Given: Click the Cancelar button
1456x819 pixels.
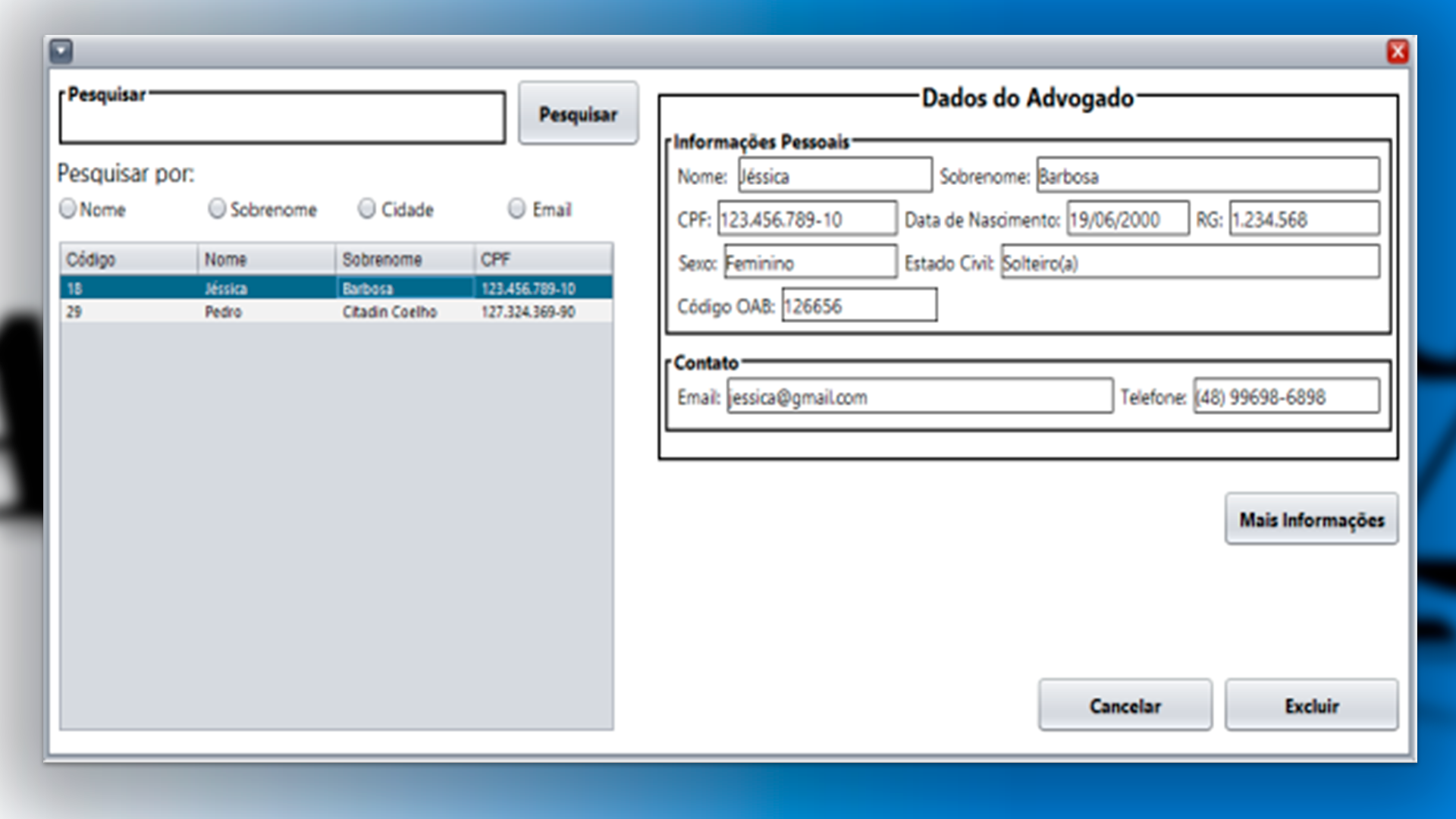Looking at the screenshot, I should click(1125, 705).
